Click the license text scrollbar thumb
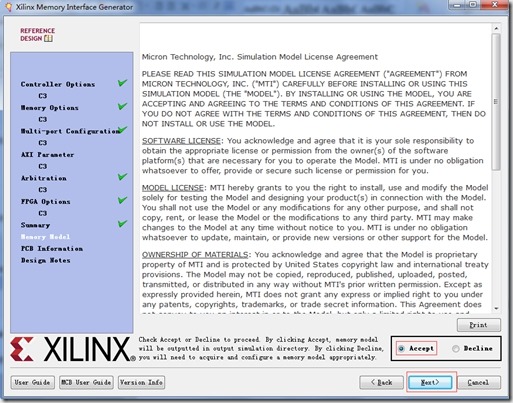Screen dimensions: 513x403 (496, 102)
